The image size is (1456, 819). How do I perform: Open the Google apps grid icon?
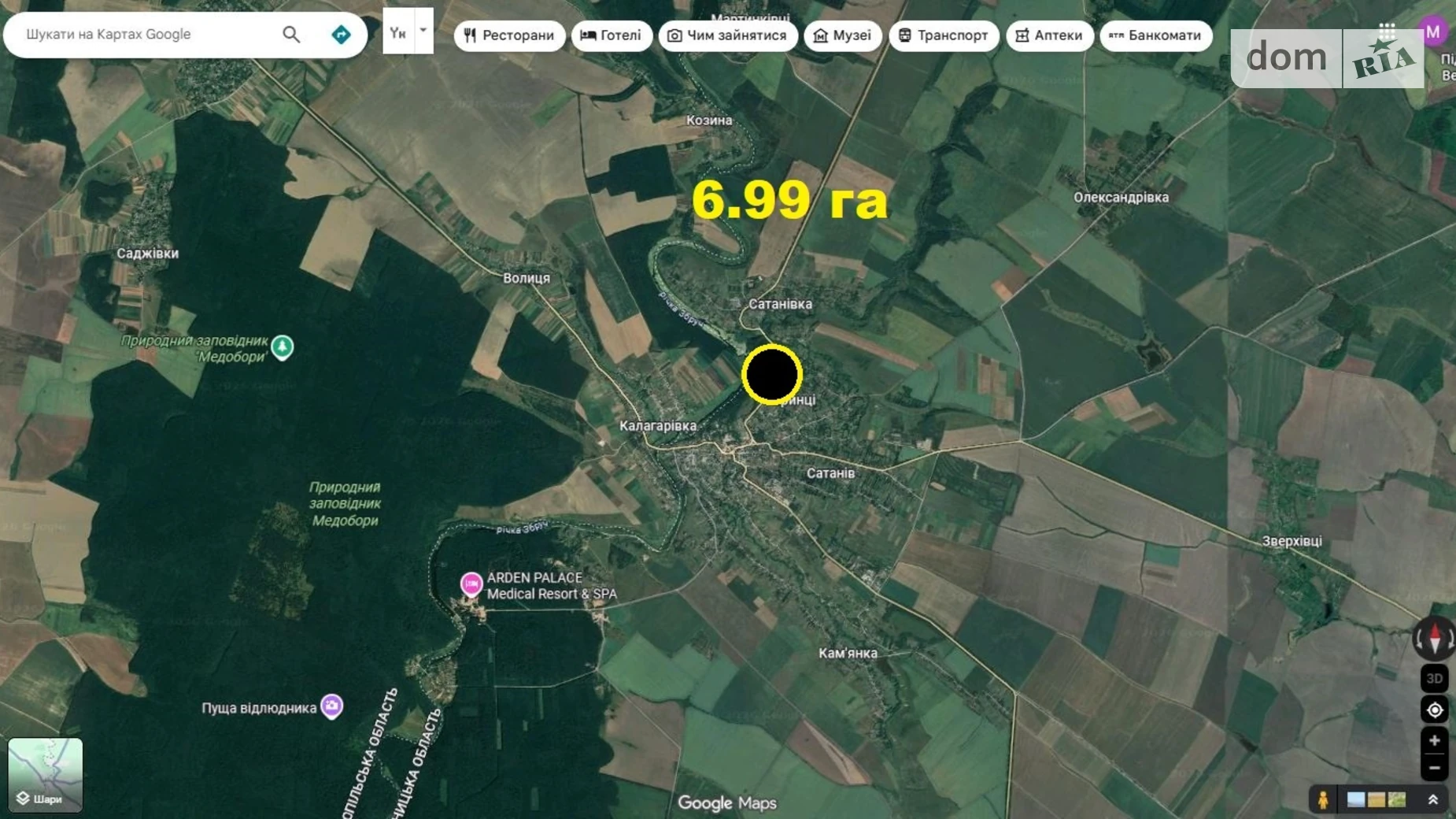point(1387,30)
